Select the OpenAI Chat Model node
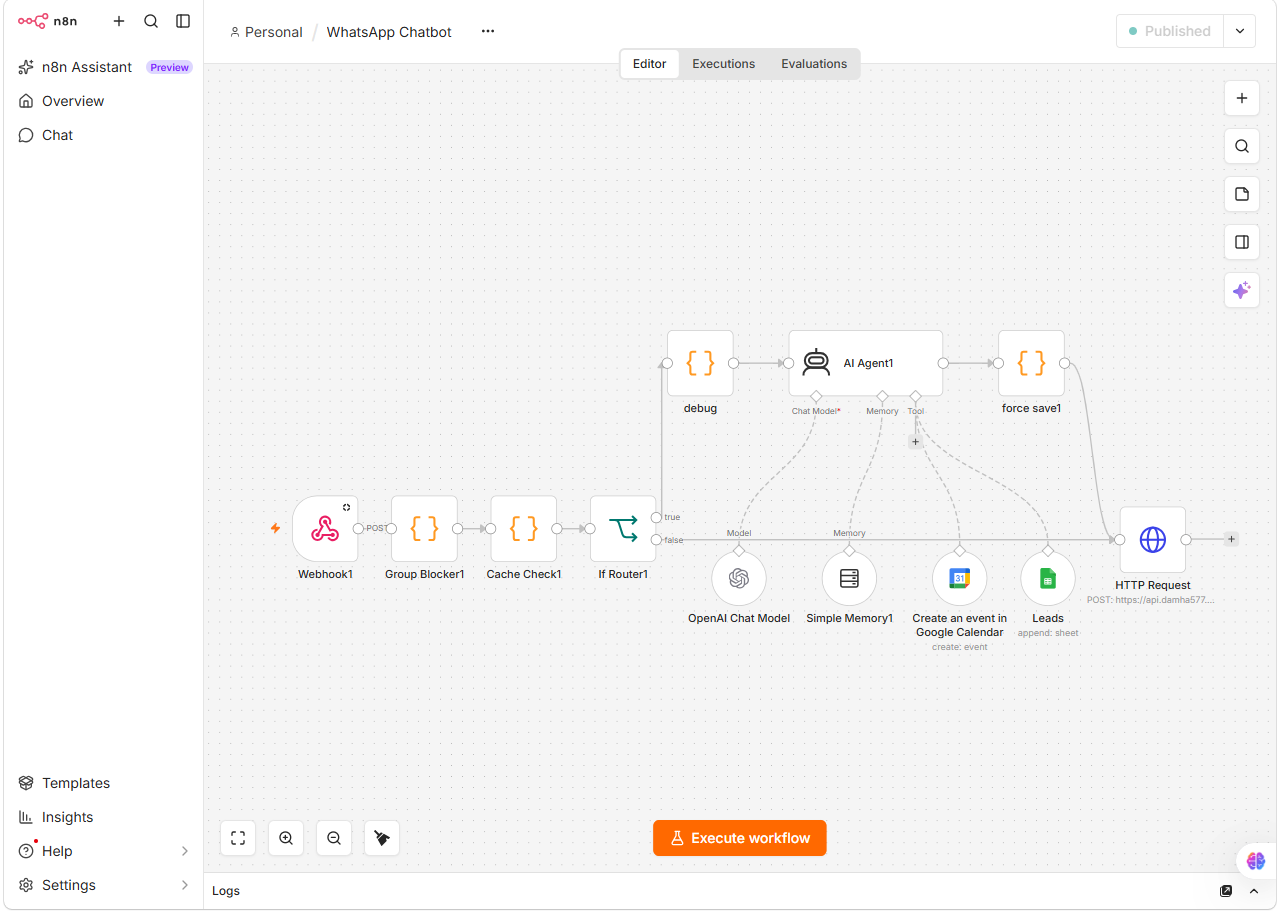This screenshot has width=1280, height=911. point(739,579)
